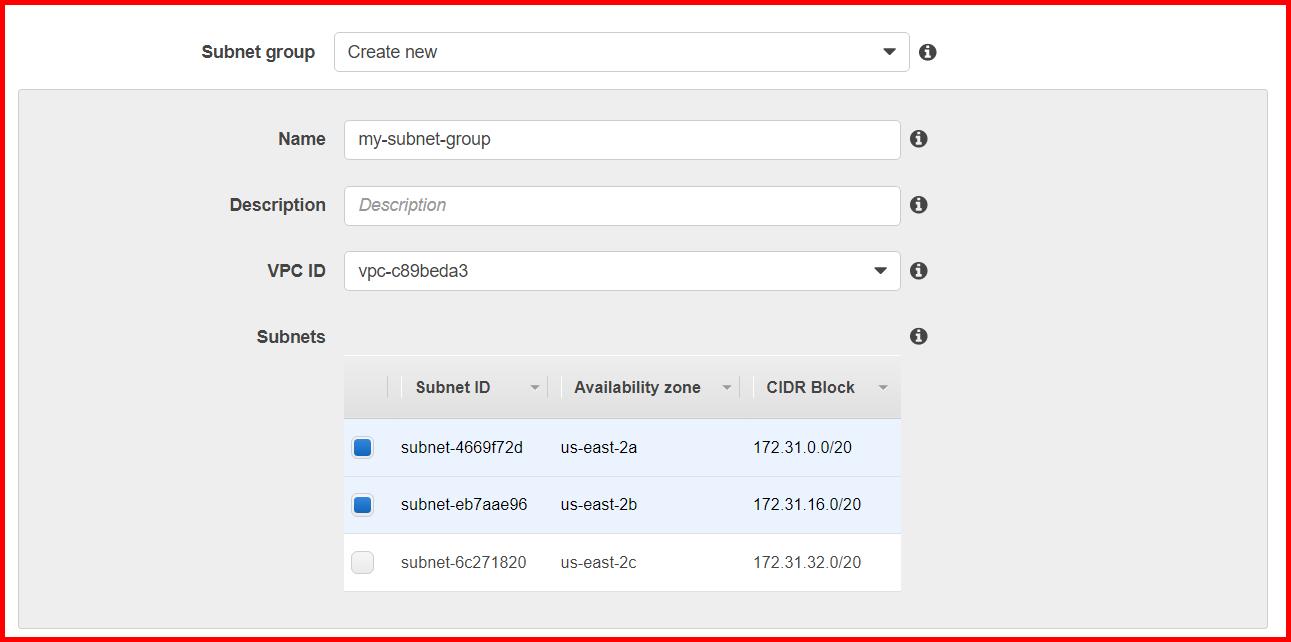Click the info icon beside Description
The width and height of the screenshot is (1291, 642).
tap(918, 205)
